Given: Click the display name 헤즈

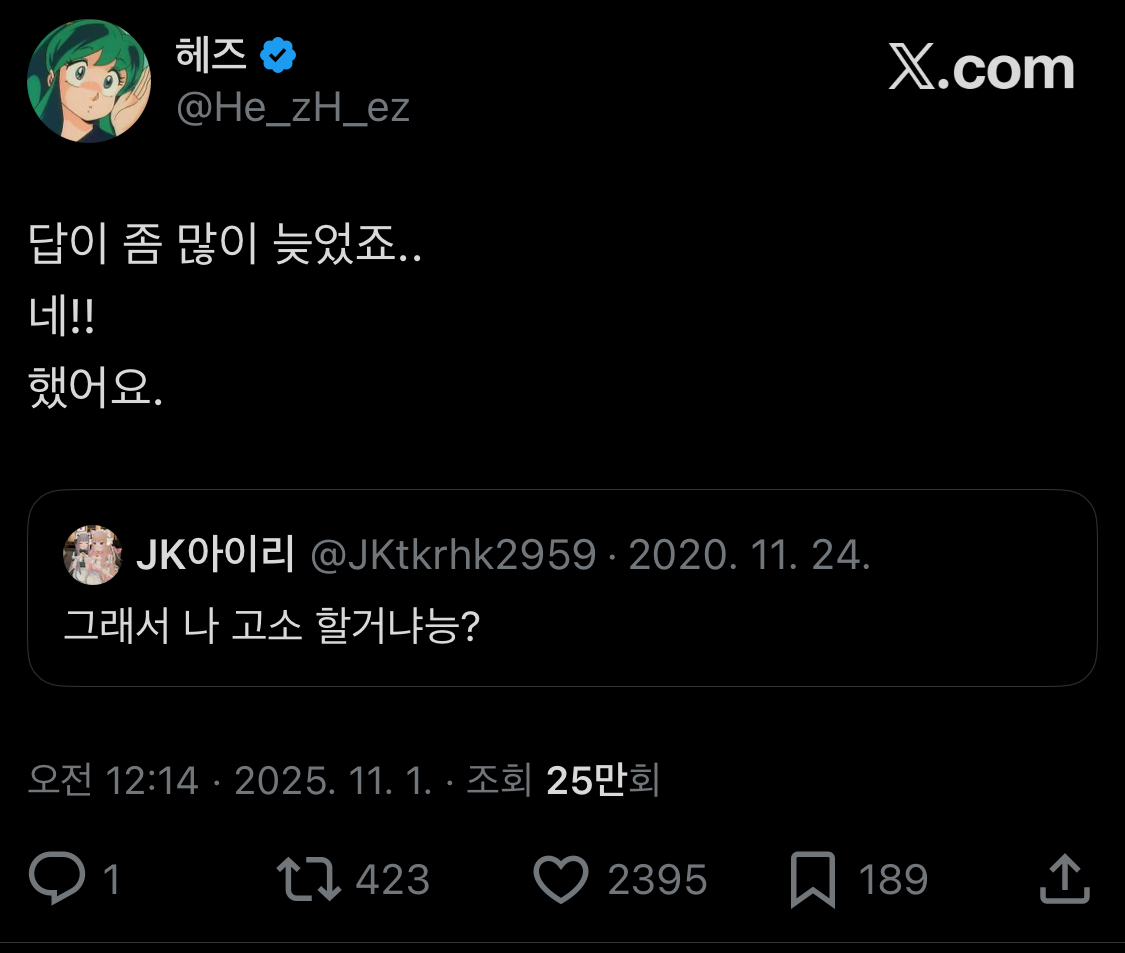Looking at the screenshot, I should click(211, 56).
